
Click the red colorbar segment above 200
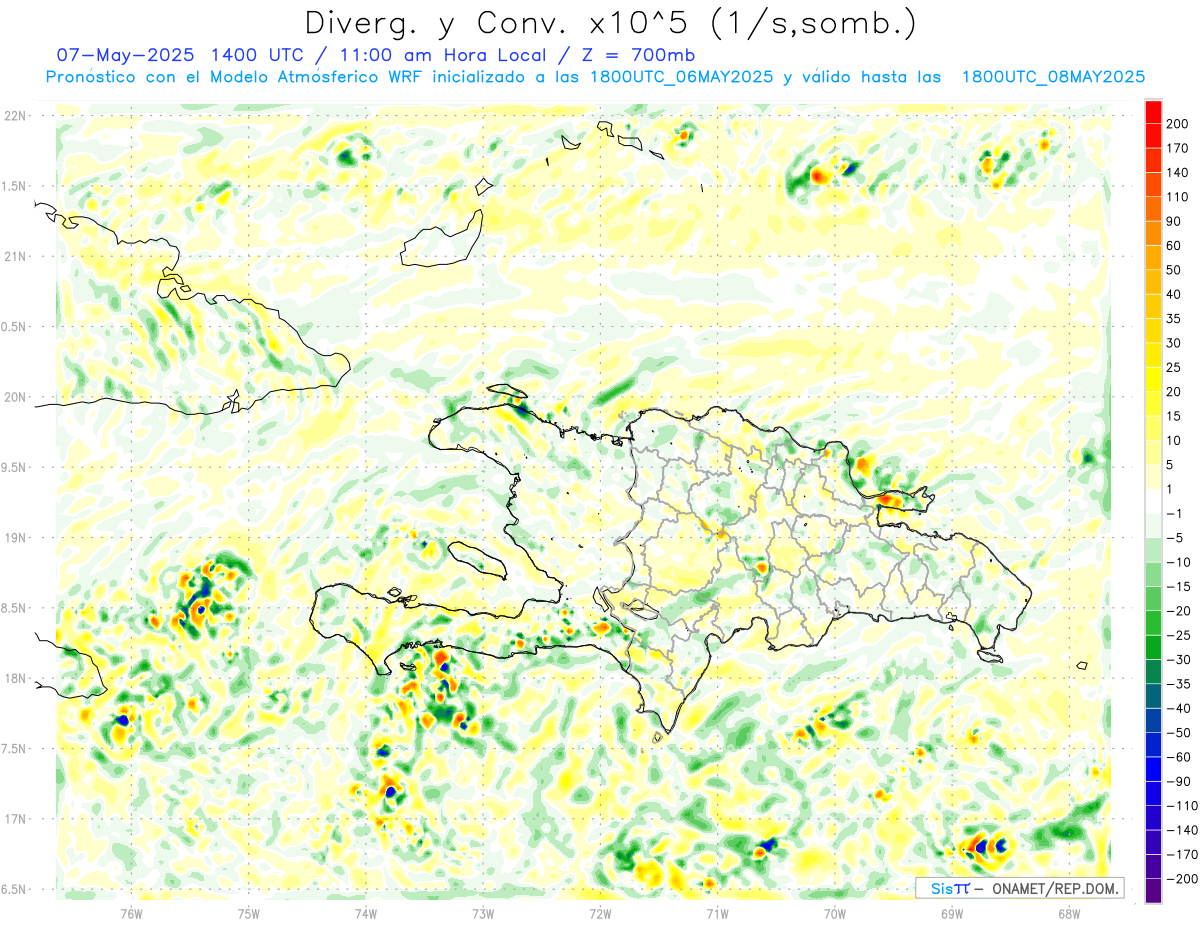point(1153,111)
